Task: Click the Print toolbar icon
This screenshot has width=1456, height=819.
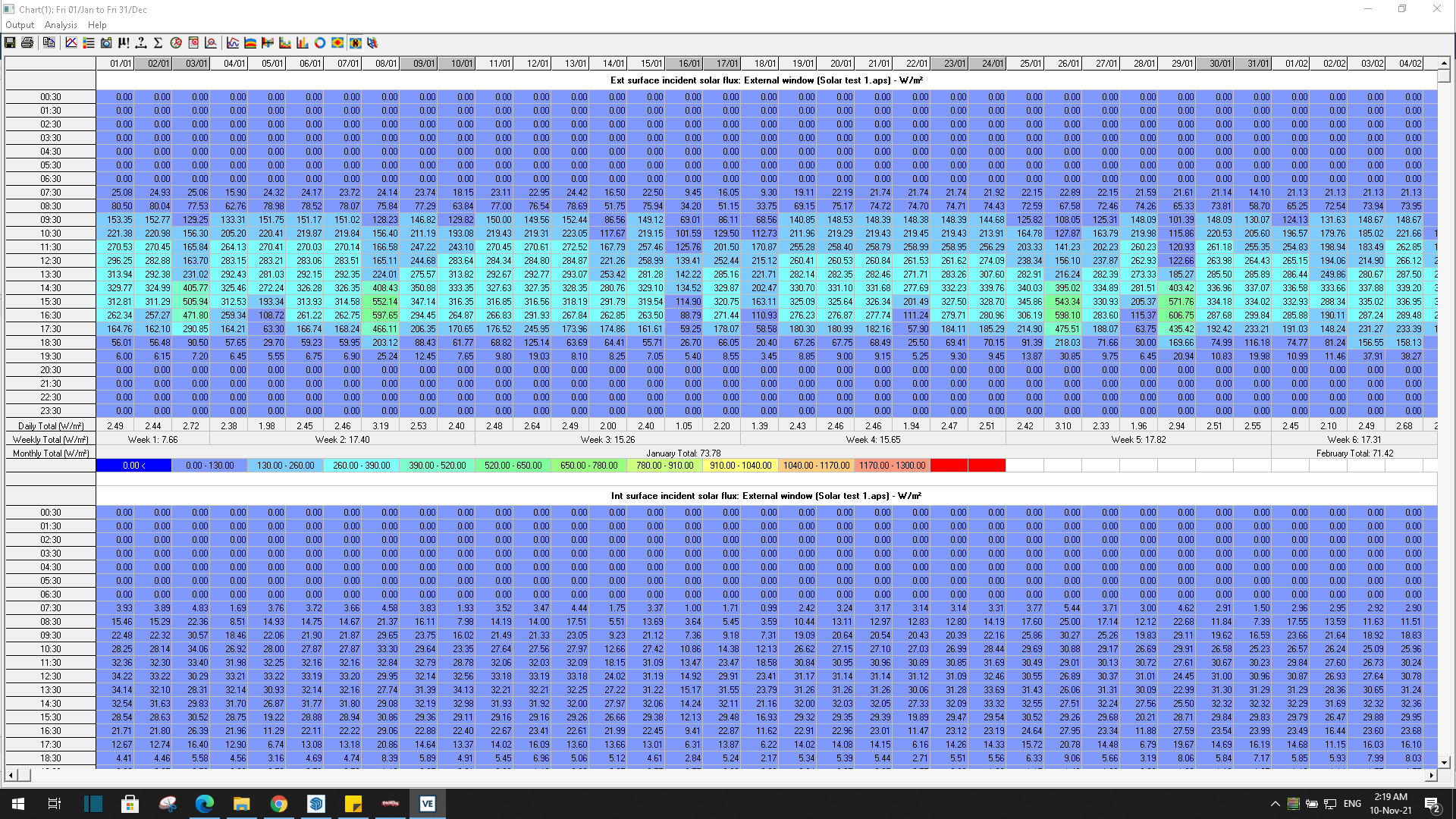Action: coord(27,42)
